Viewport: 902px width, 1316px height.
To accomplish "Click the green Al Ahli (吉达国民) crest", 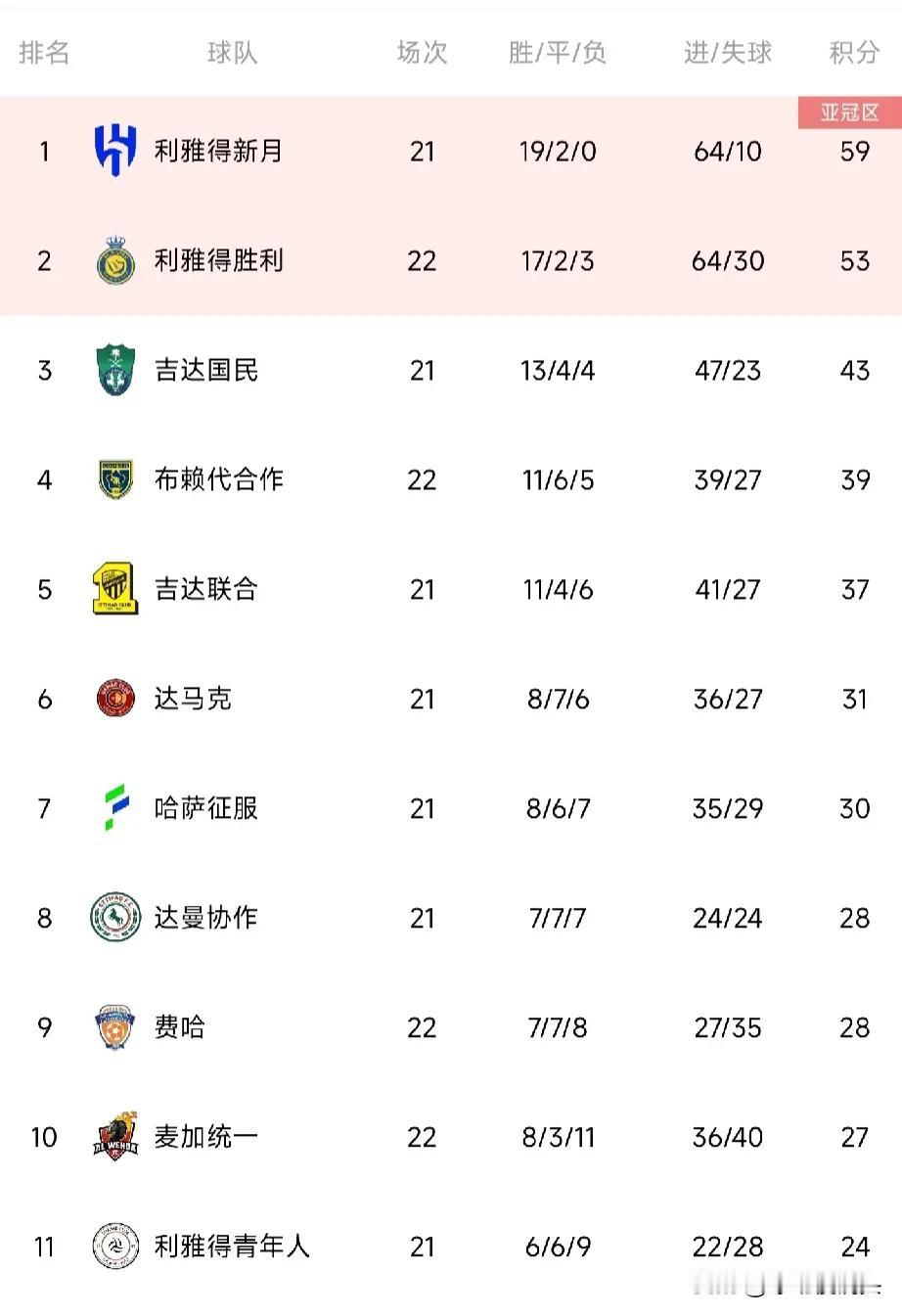I will [115, 370].
